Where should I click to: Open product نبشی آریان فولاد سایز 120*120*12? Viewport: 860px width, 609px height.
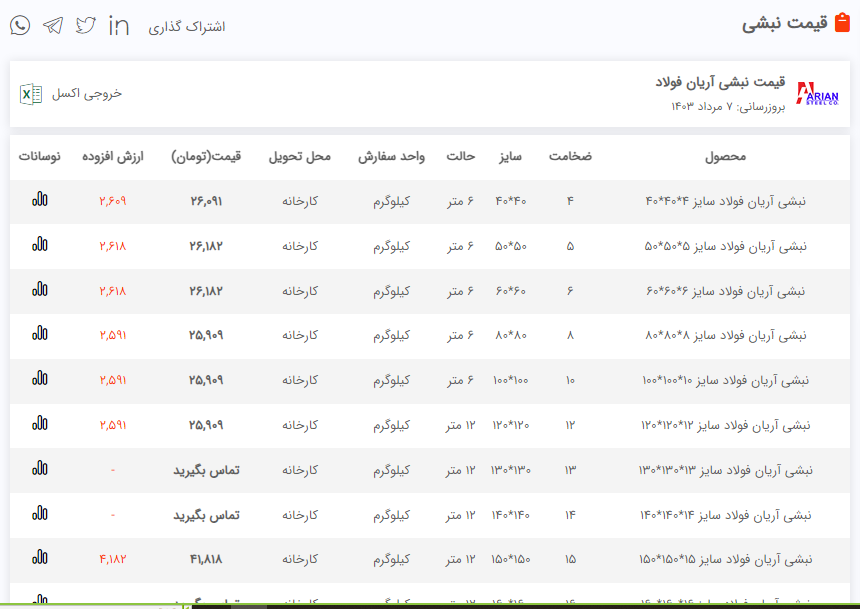point(724,425)
